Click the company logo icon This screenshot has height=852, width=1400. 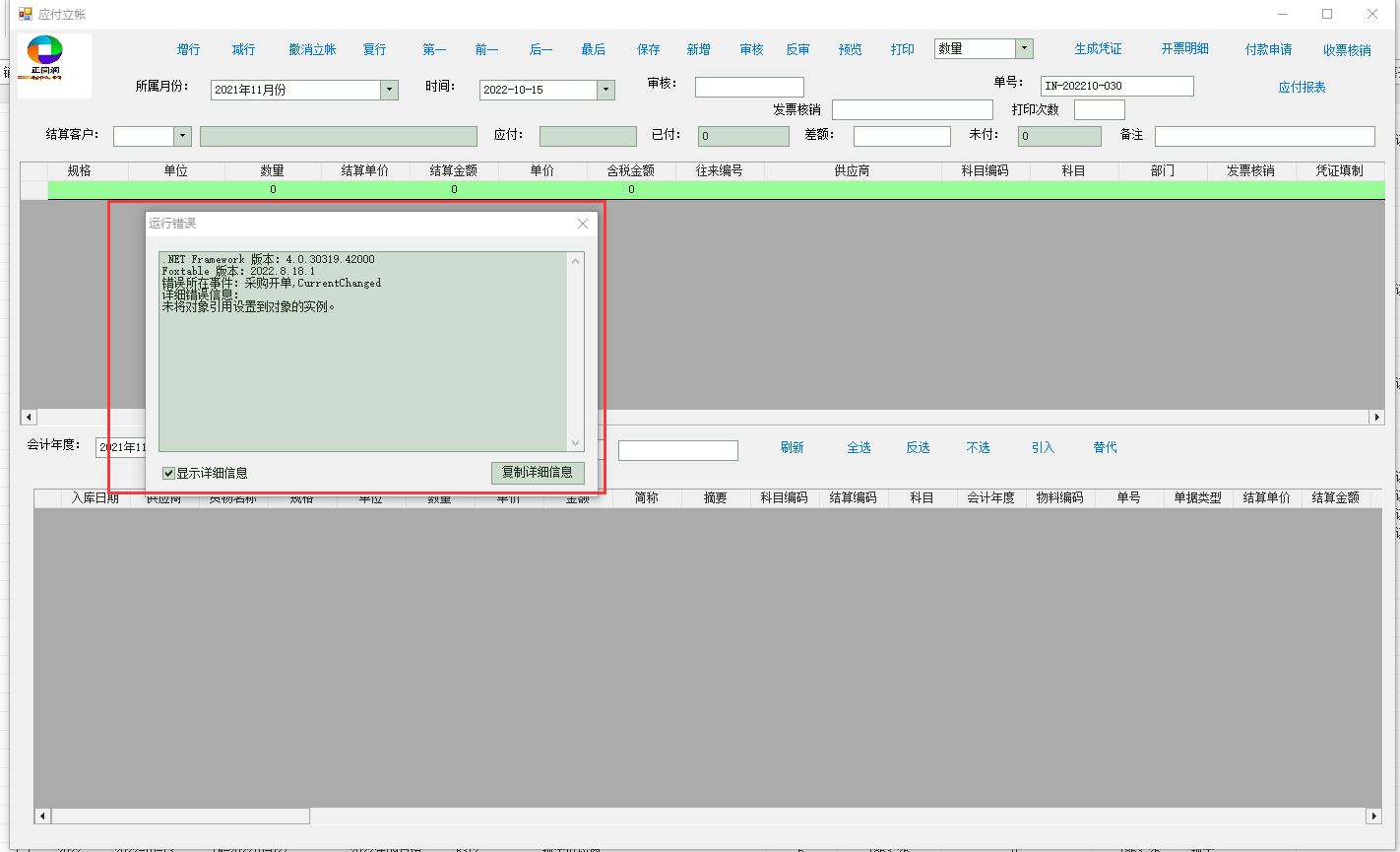54,65
